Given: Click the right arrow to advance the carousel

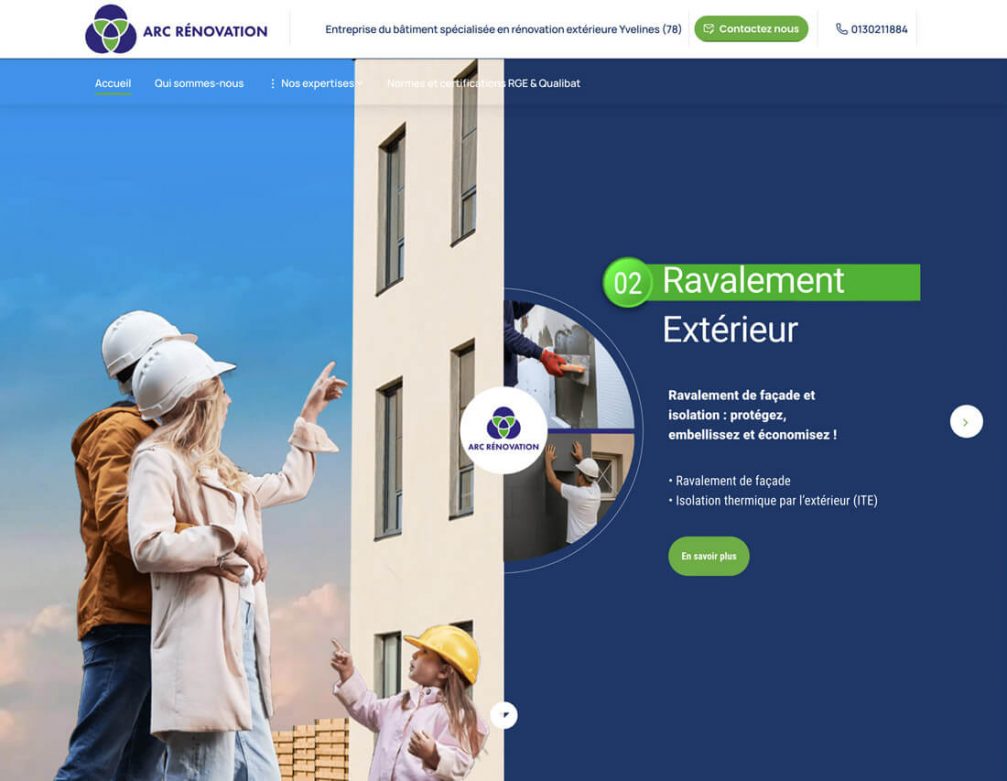Looking at the screenshot, I should [965, 421].
